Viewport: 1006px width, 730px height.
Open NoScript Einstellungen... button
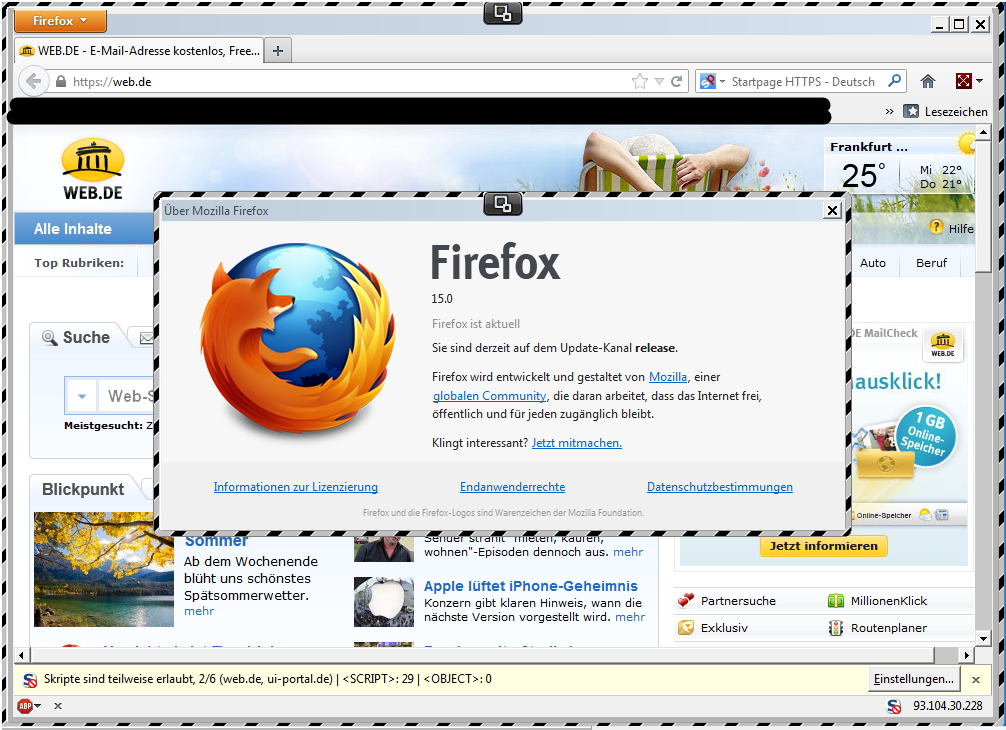(x=914, y=679)
